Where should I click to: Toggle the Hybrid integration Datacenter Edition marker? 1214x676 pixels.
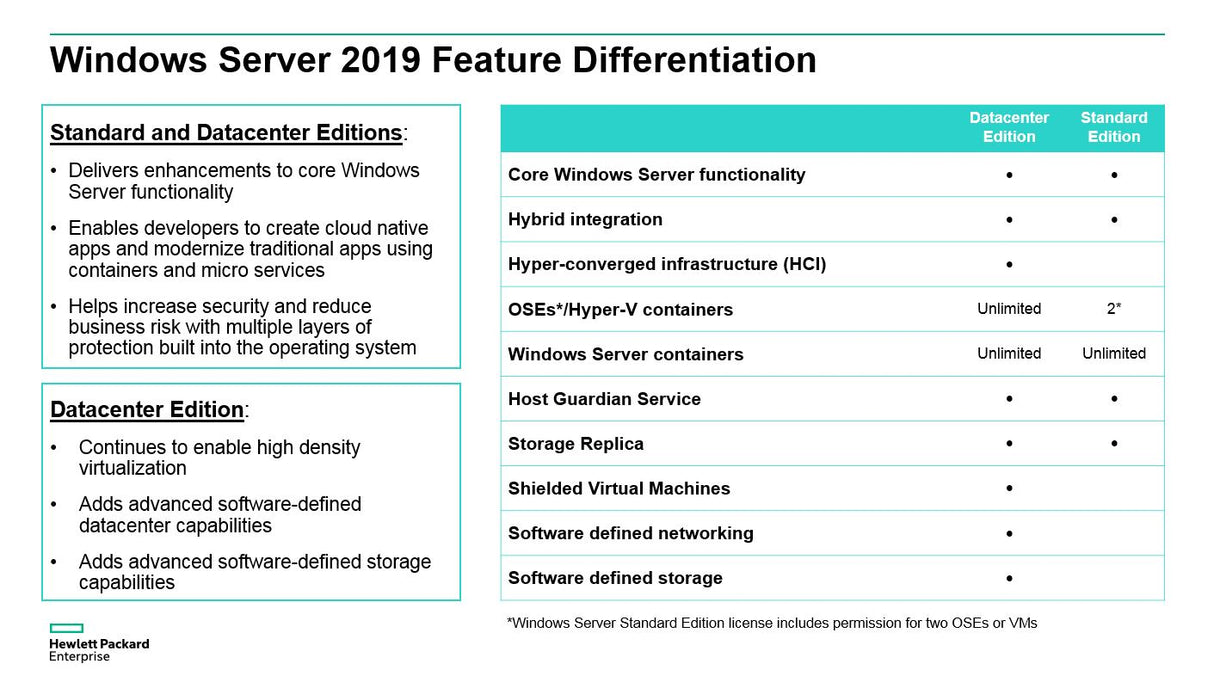pos(1009,219)
